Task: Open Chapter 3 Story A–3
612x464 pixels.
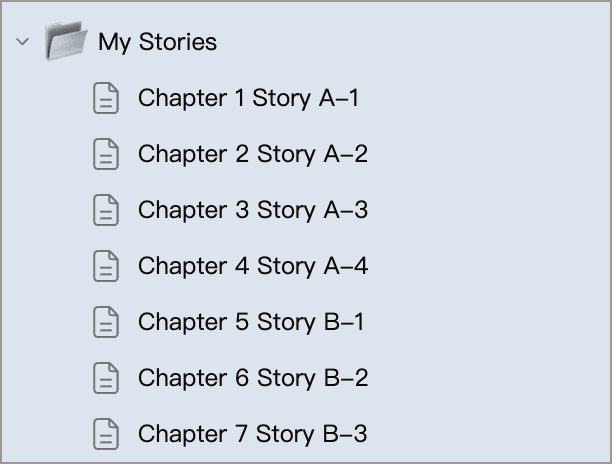Action: tap(252, 210)
